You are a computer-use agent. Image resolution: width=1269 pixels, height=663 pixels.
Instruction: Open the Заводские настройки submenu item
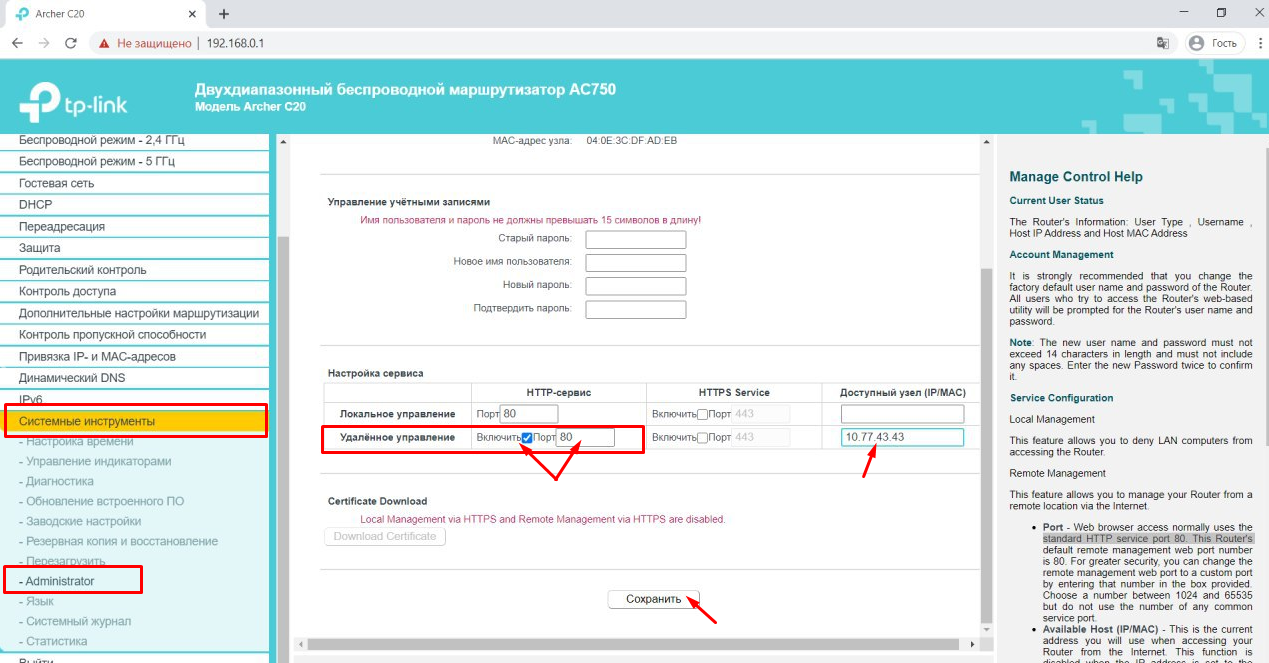click(83, 521)
